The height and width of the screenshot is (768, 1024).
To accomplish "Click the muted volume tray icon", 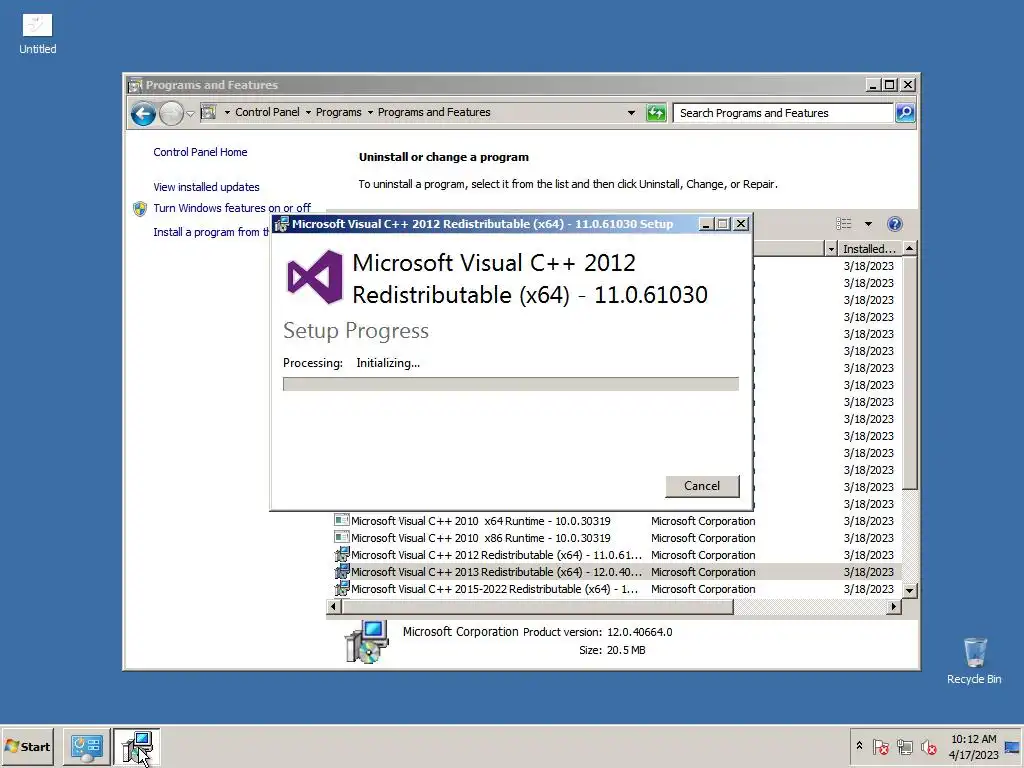I will coord(928,746).
